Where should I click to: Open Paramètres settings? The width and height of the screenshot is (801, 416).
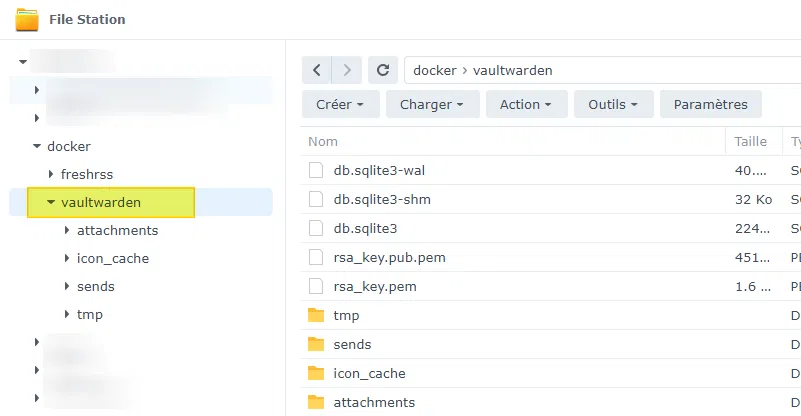coord(711,104)
